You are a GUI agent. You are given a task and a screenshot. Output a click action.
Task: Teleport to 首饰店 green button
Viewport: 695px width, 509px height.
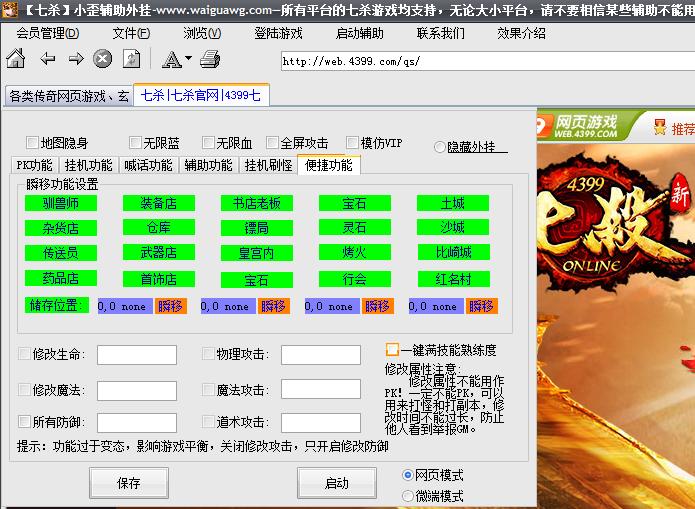[x=159, y=279]
